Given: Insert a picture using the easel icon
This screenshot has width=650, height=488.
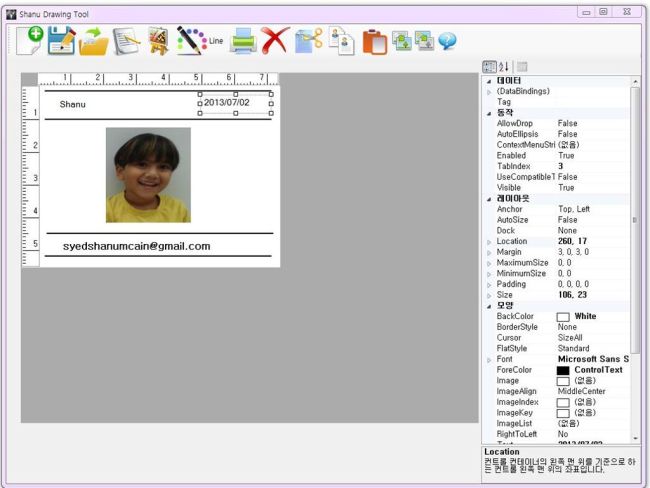Looking at the screenshot, I should pos(158,41).
